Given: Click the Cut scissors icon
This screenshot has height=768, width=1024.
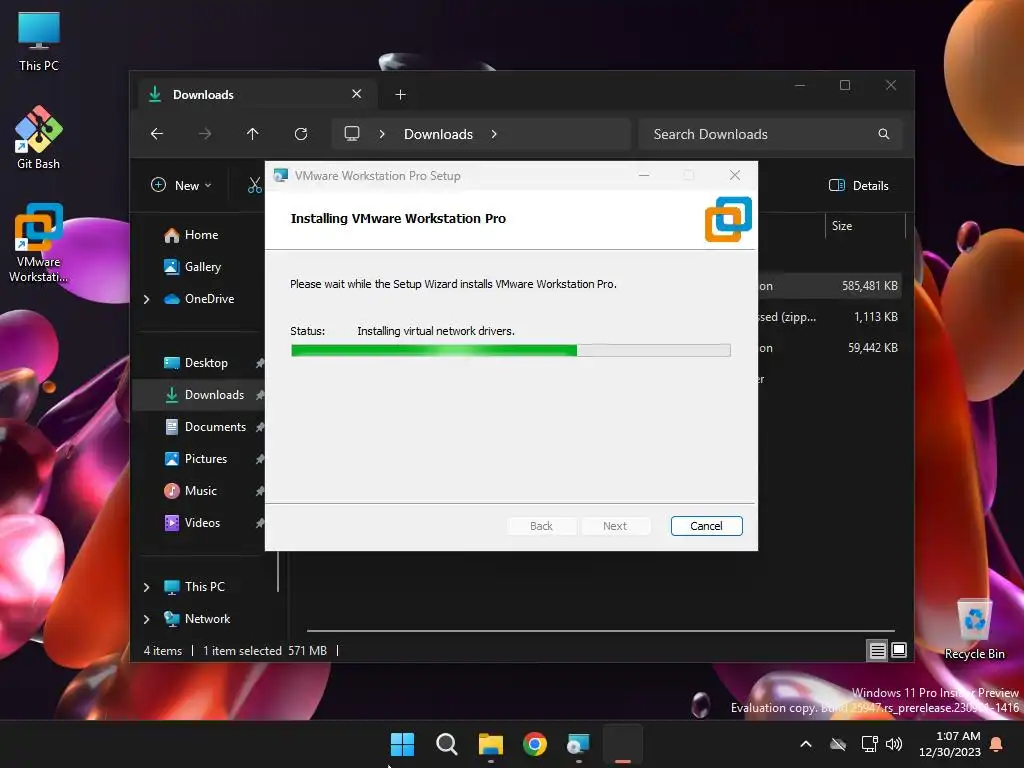Looking at the screenshot, I should tap(255, 185).
